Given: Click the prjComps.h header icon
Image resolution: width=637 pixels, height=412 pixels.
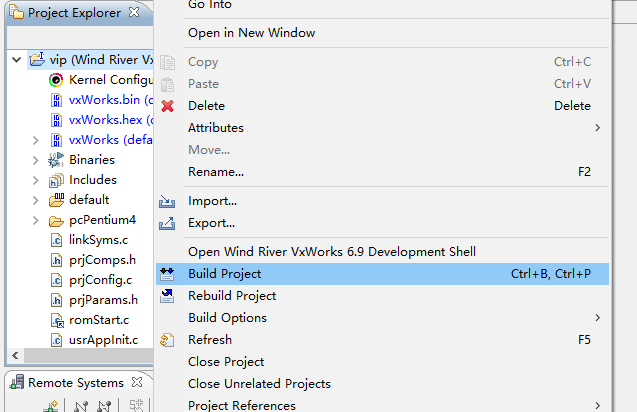Looking at the screenshot, I should 56,260.
